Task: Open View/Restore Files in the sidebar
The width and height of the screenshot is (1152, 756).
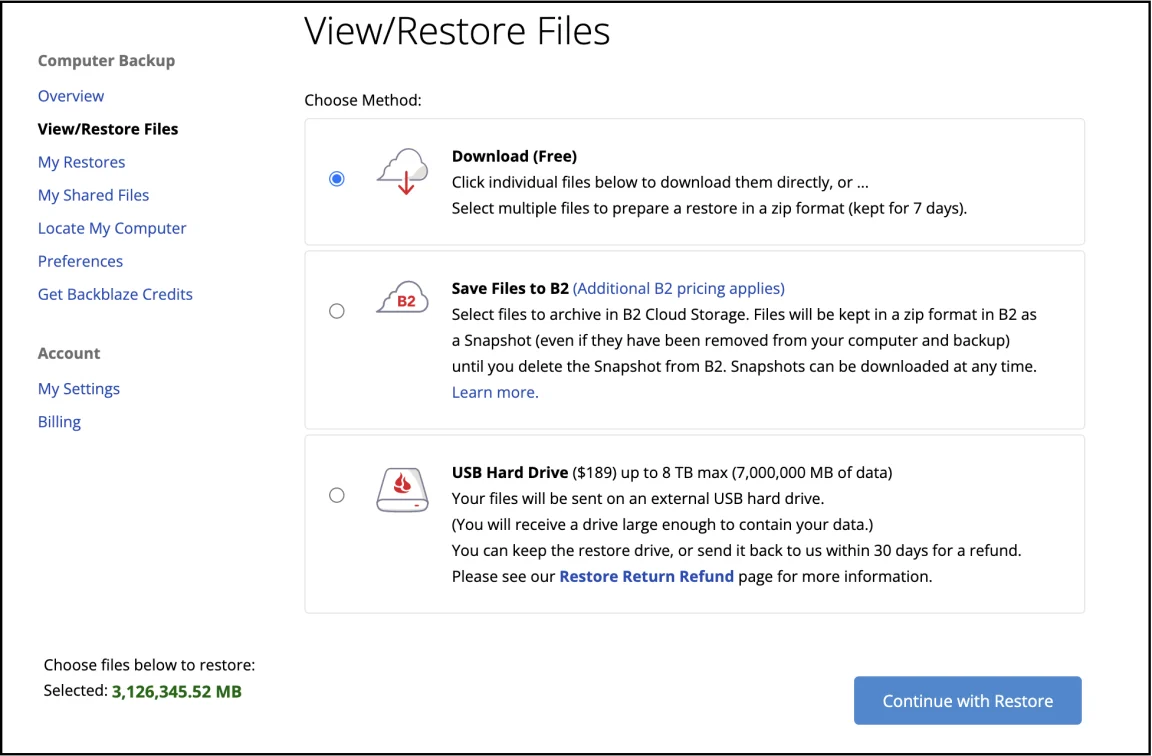Action: 108,129
